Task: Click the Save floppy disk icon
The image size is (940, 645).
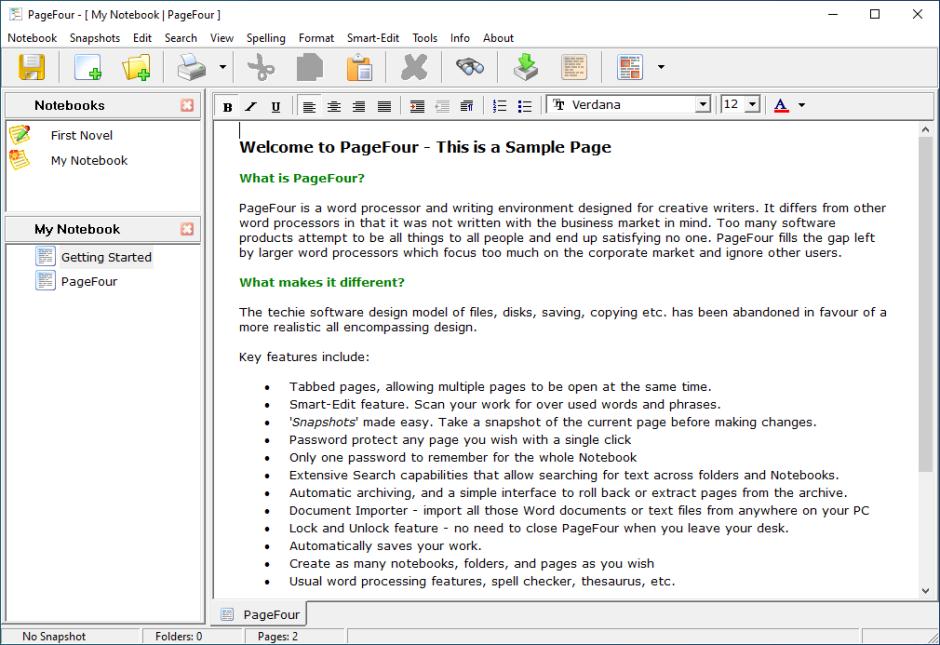Action: (32, 67)
